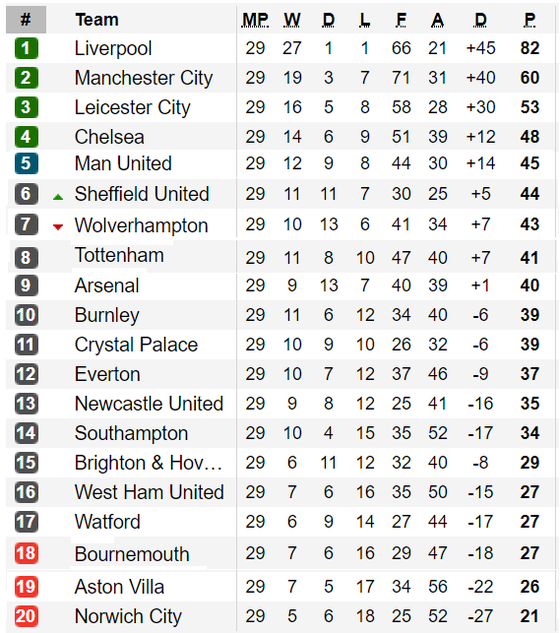560x633 pixels.
Task: Click the red down arrow beside Wolverhampton
Action: click(x=58, y=227)
